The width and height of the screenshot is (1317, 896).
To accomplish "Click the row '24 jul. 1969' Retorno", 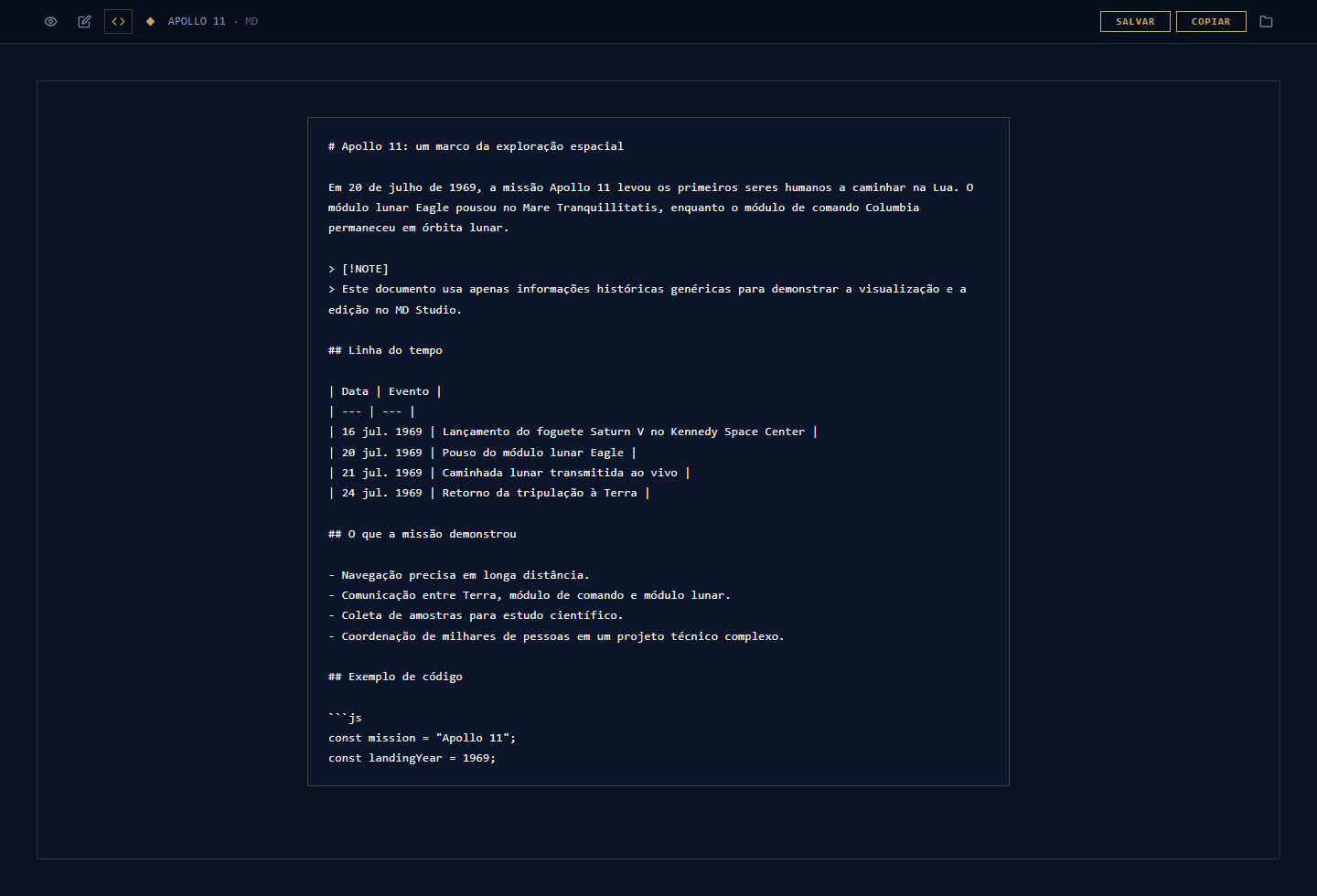I will pos(488,493).
